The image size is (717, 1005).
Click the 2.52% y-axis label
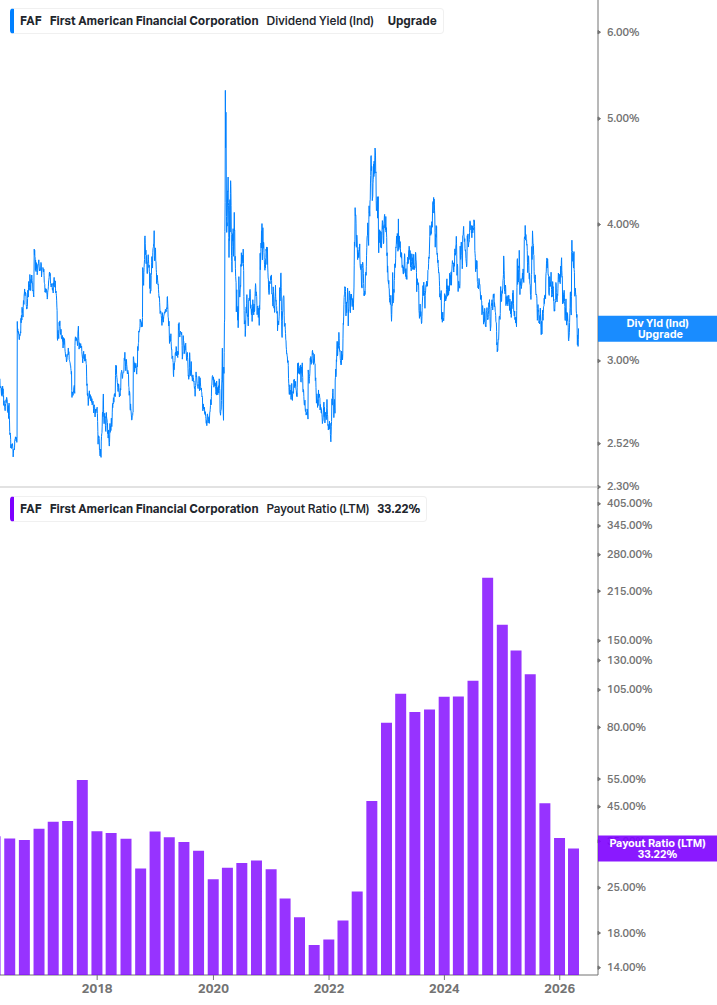point(623,444)
